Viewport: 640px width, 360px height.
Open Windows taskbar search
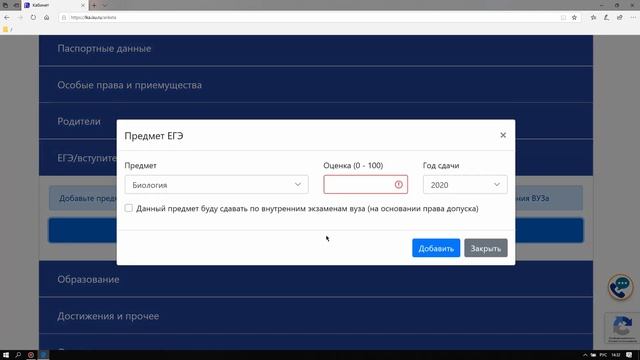click(x=18, y=355)
